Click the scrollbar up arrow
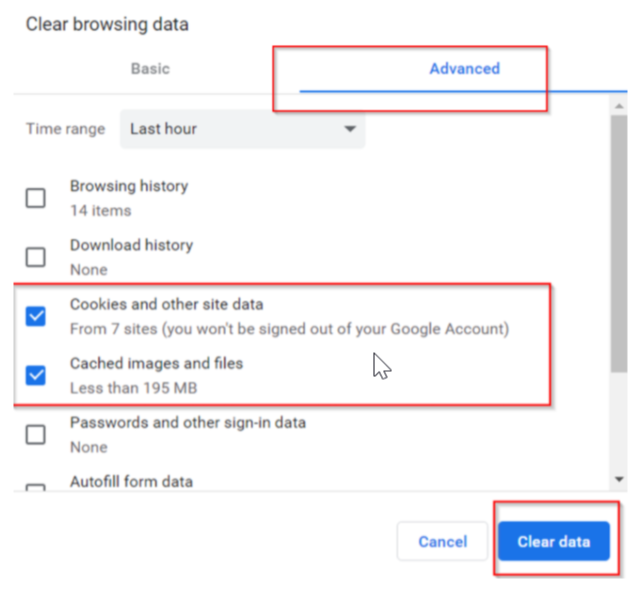The width and height of the screenshot is (644, 601). tap(621, 104)
